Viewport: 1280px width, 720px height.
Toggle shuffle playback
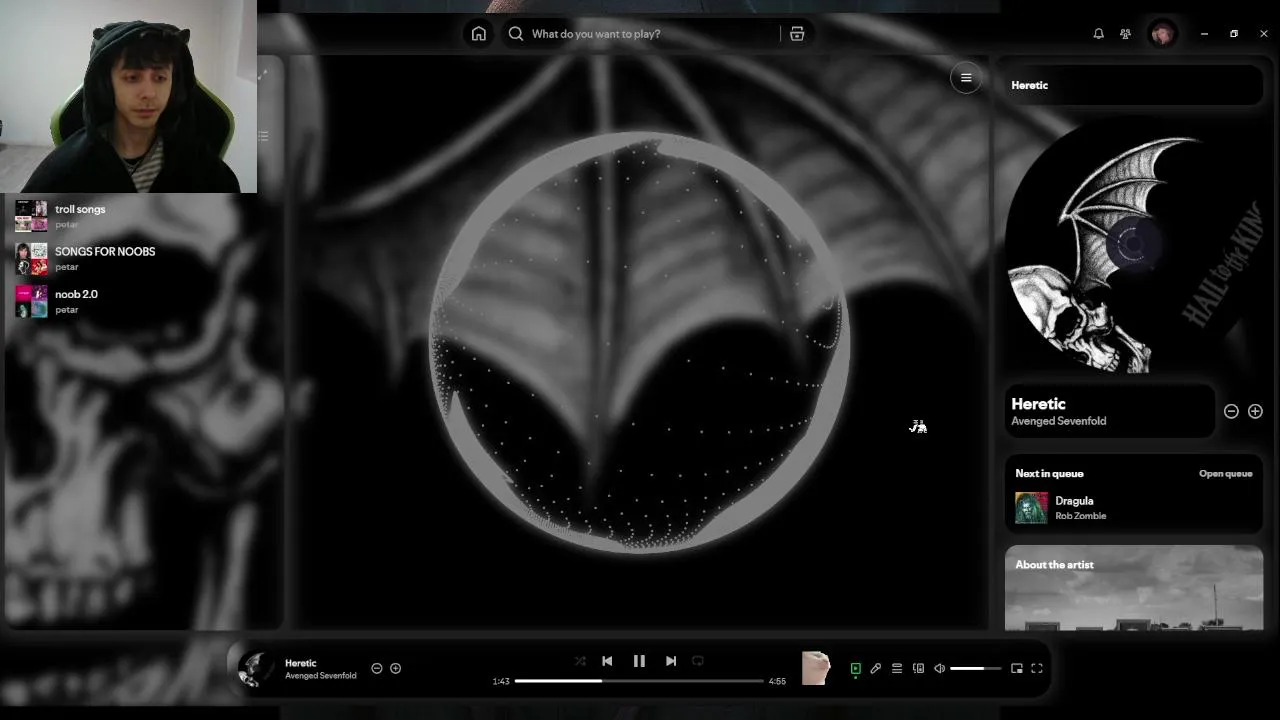[x=580, y=661]
